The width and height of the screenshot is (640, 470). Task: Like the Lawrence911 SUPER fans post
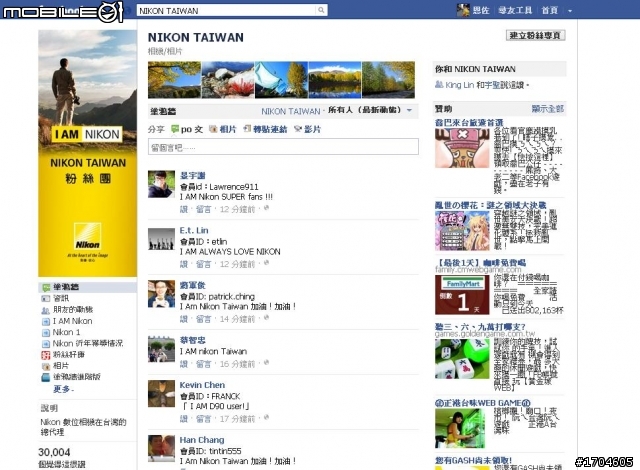tap(184, 209)
